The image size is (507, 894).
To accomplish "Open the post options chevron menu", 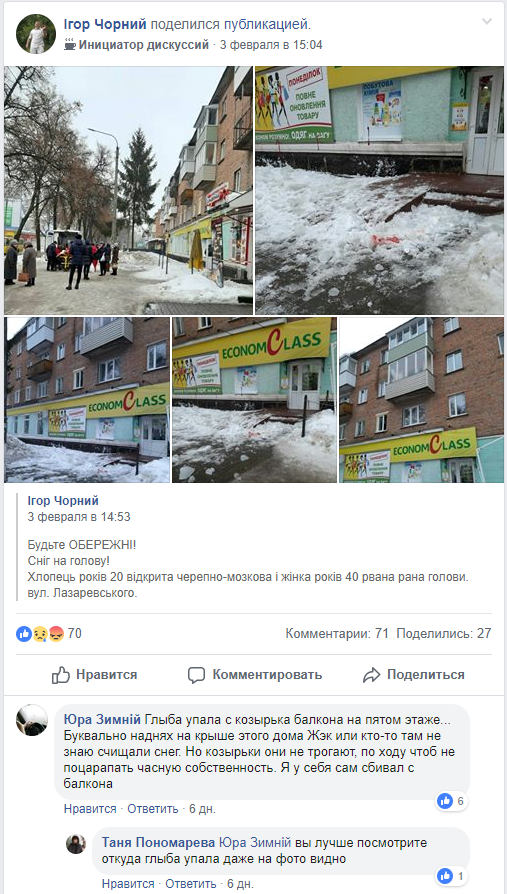I will coord(486,22).
